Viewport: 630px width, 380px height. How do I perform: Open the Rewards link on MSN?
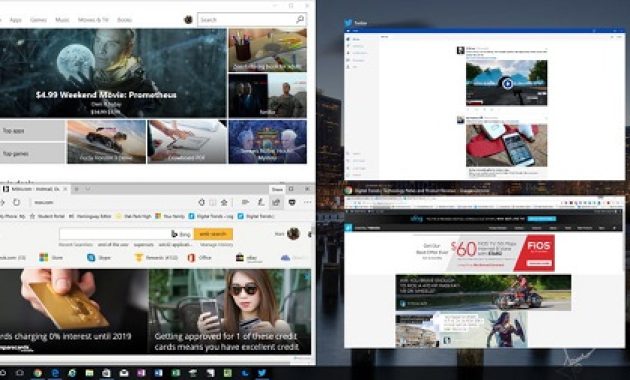pos(156,257)
